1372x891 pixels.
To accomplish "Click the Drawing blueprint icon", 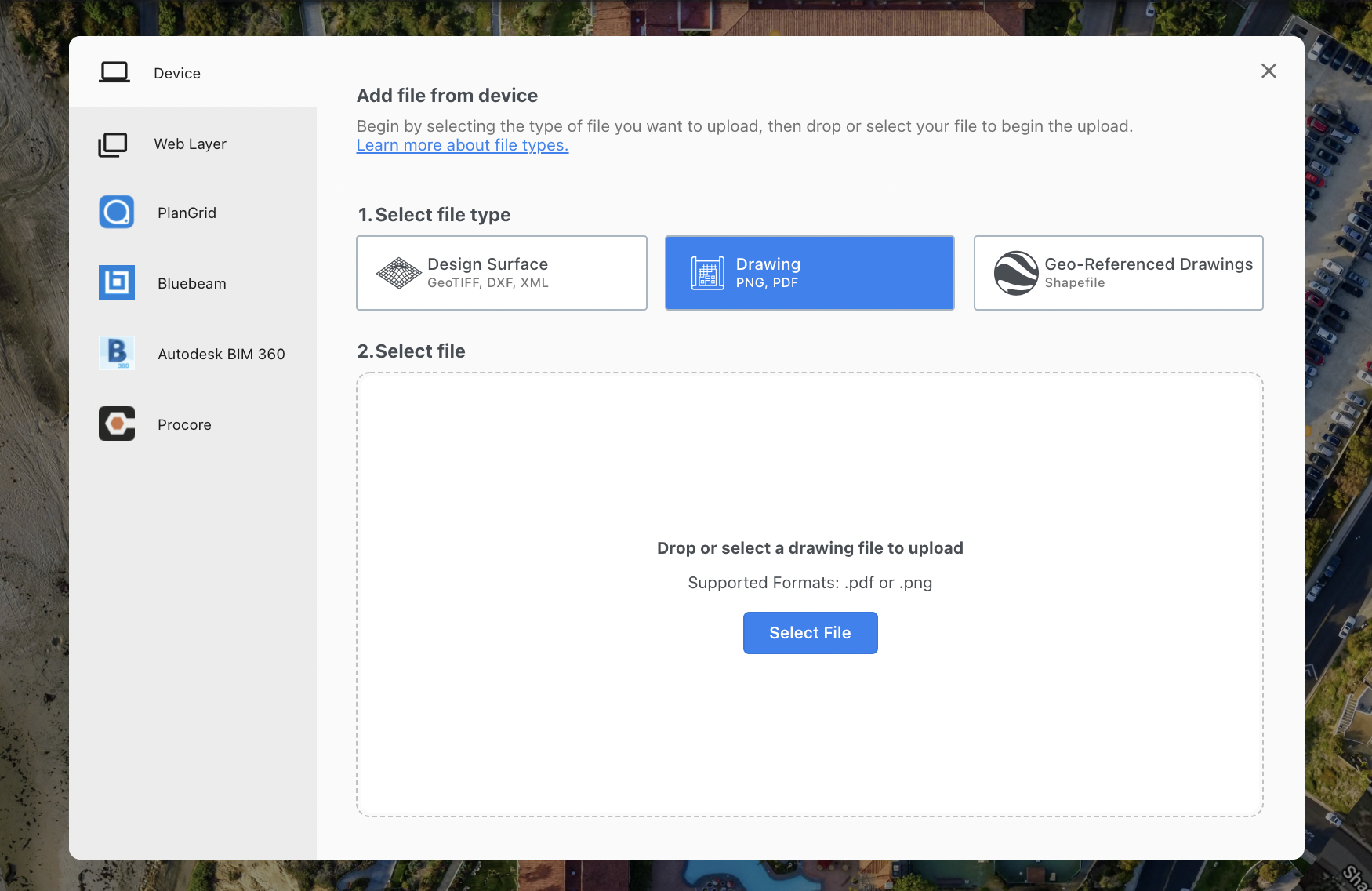I will [707, 273].
